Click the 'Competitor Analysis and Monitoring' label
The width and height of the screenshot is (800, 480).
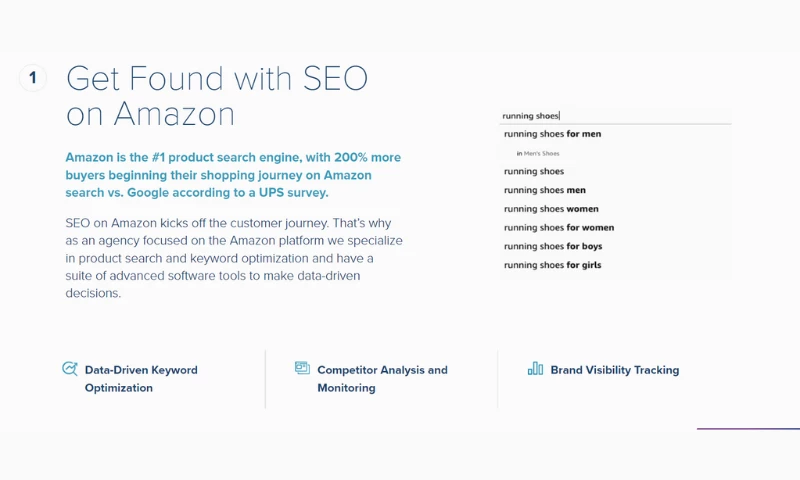(x=382, y=379)
